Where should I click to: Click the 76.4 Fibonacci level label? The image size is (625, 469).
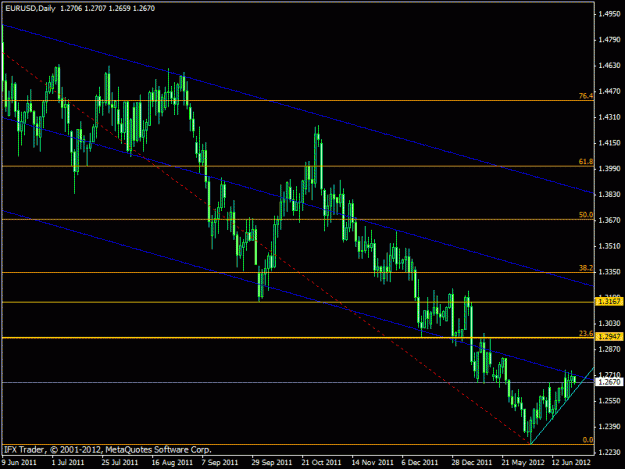coord(586,96)
